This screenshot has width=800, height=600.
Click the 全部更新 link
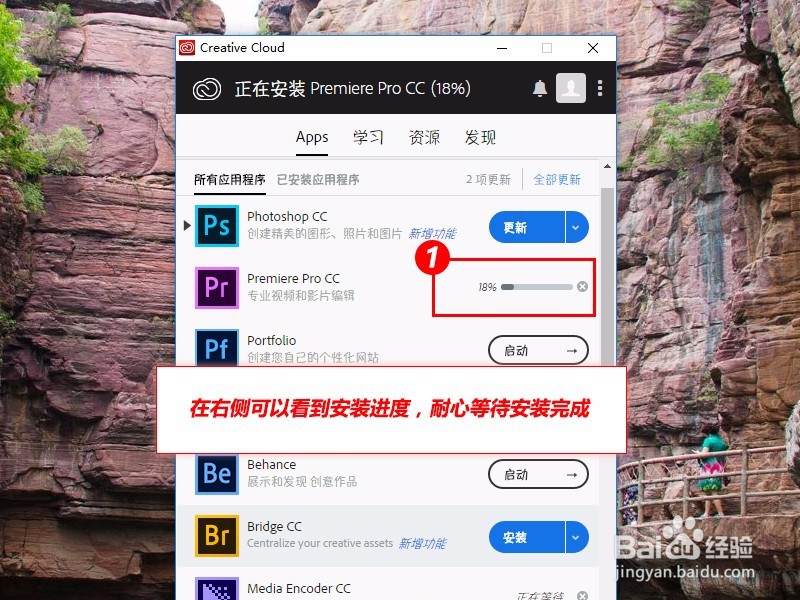(557, 178)
